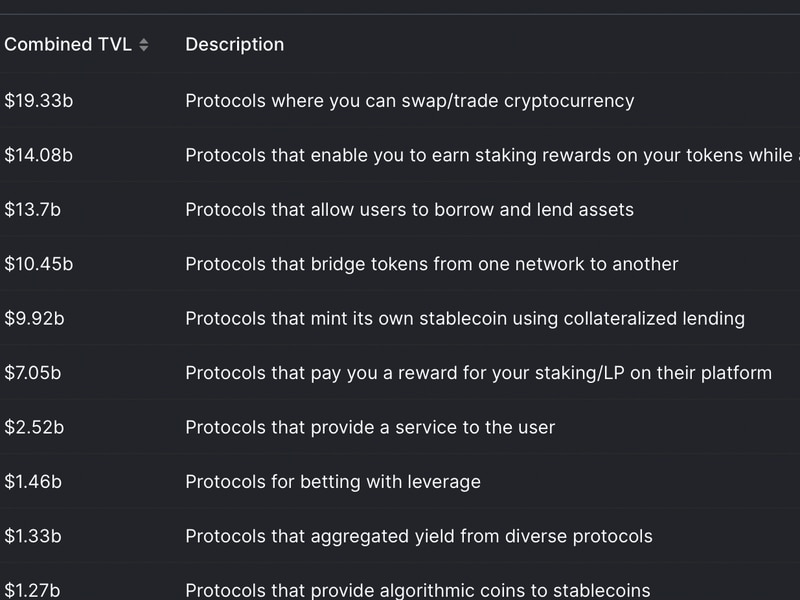Select the $10.45b TVL cell

coord(39,264)
